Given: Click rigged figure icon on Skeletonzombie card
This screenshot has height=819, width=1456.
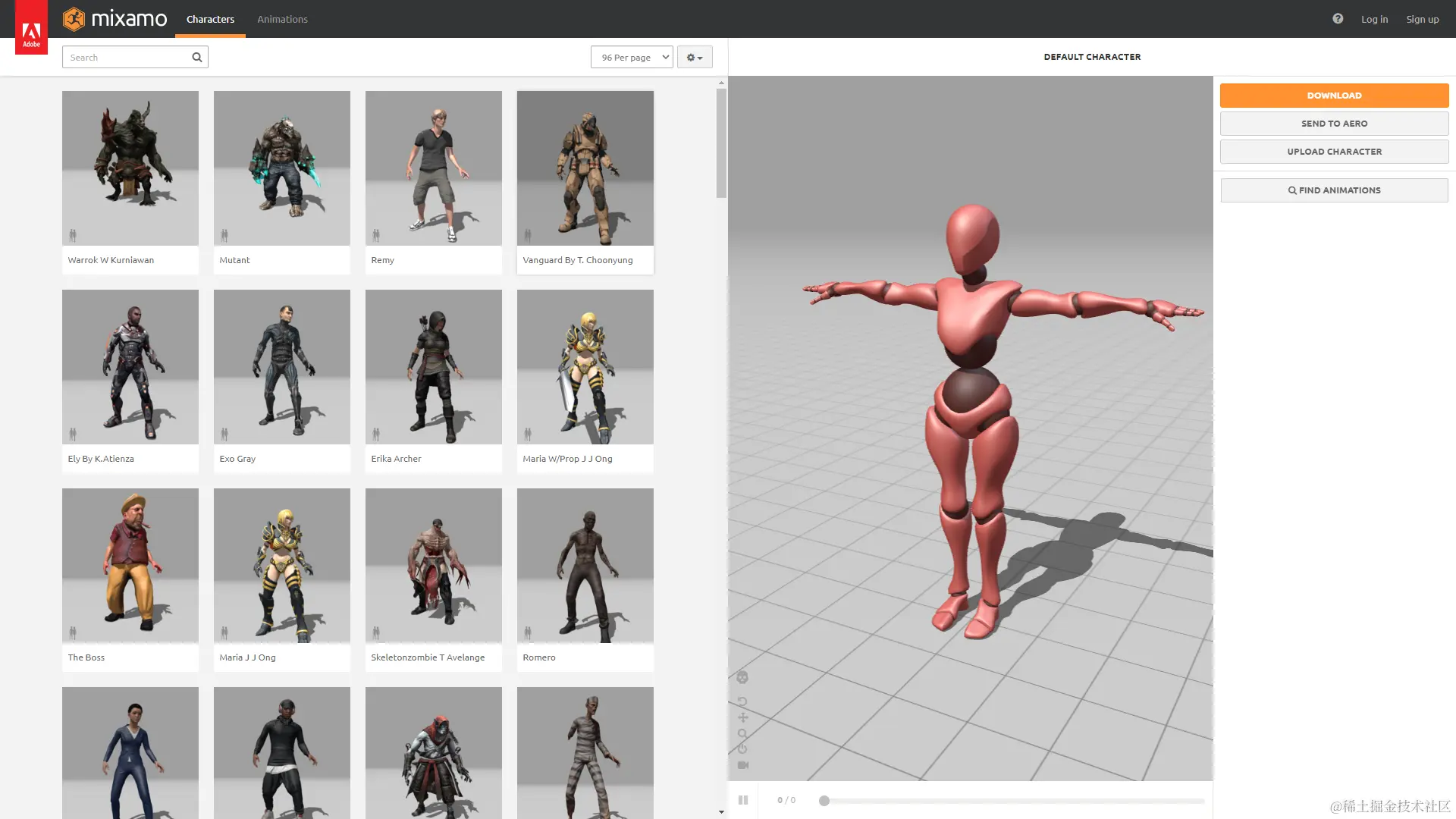Looking at the screenshot, I should 376,632.
